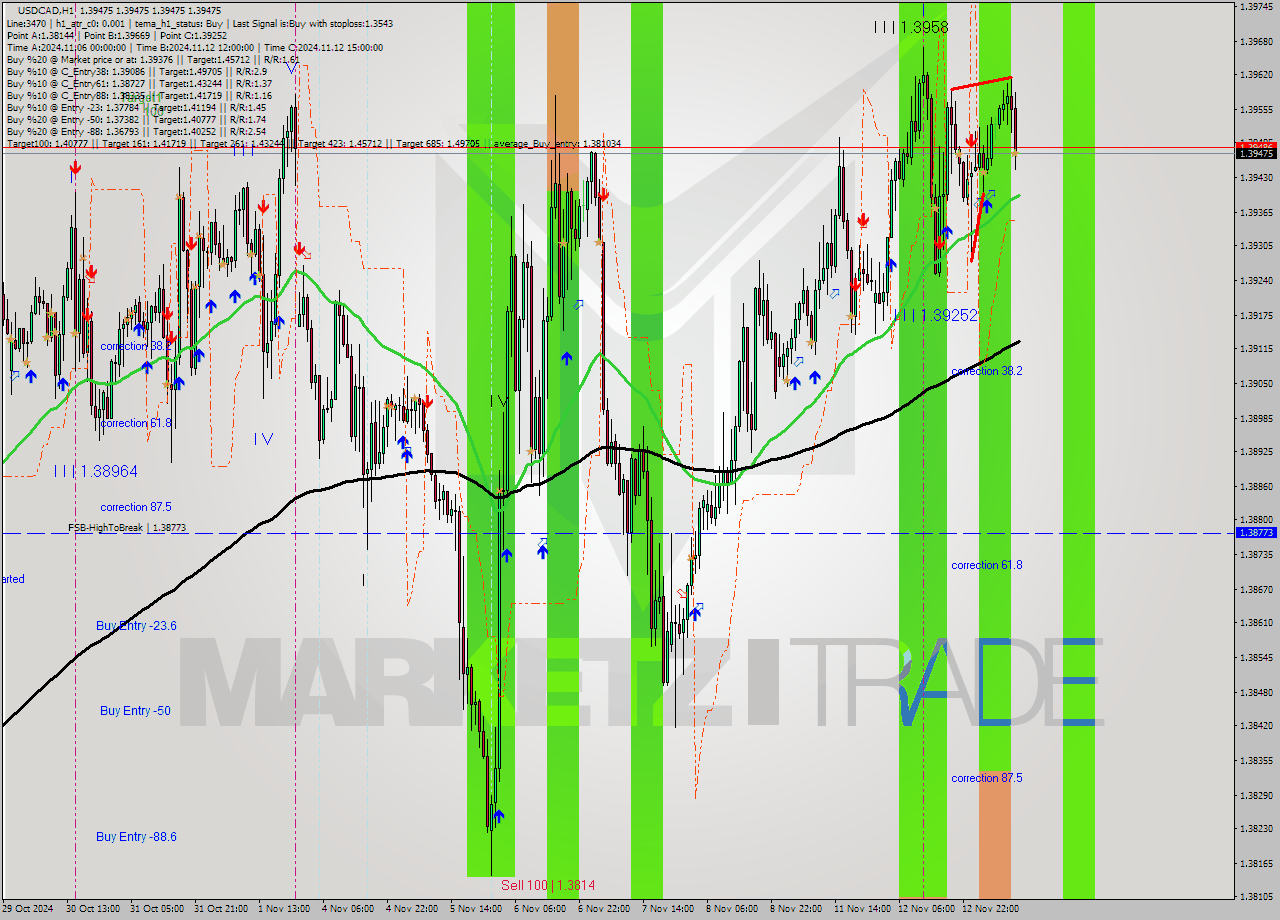
Task: Click the 1.39050 price axis label
Action: (x=1256, y=383)
